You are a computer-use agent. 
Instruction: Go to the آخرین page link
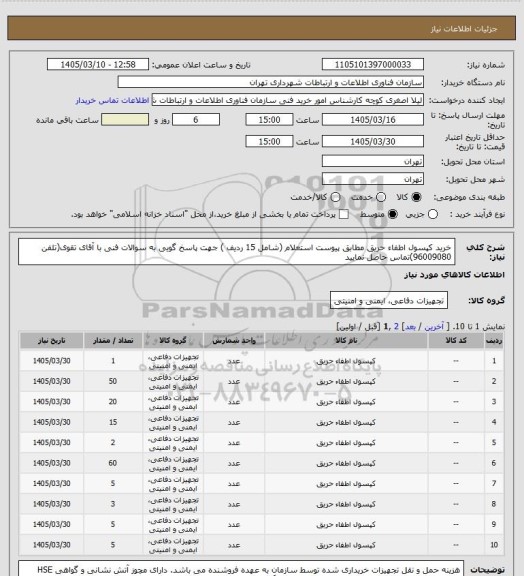[x=434, y=327]
